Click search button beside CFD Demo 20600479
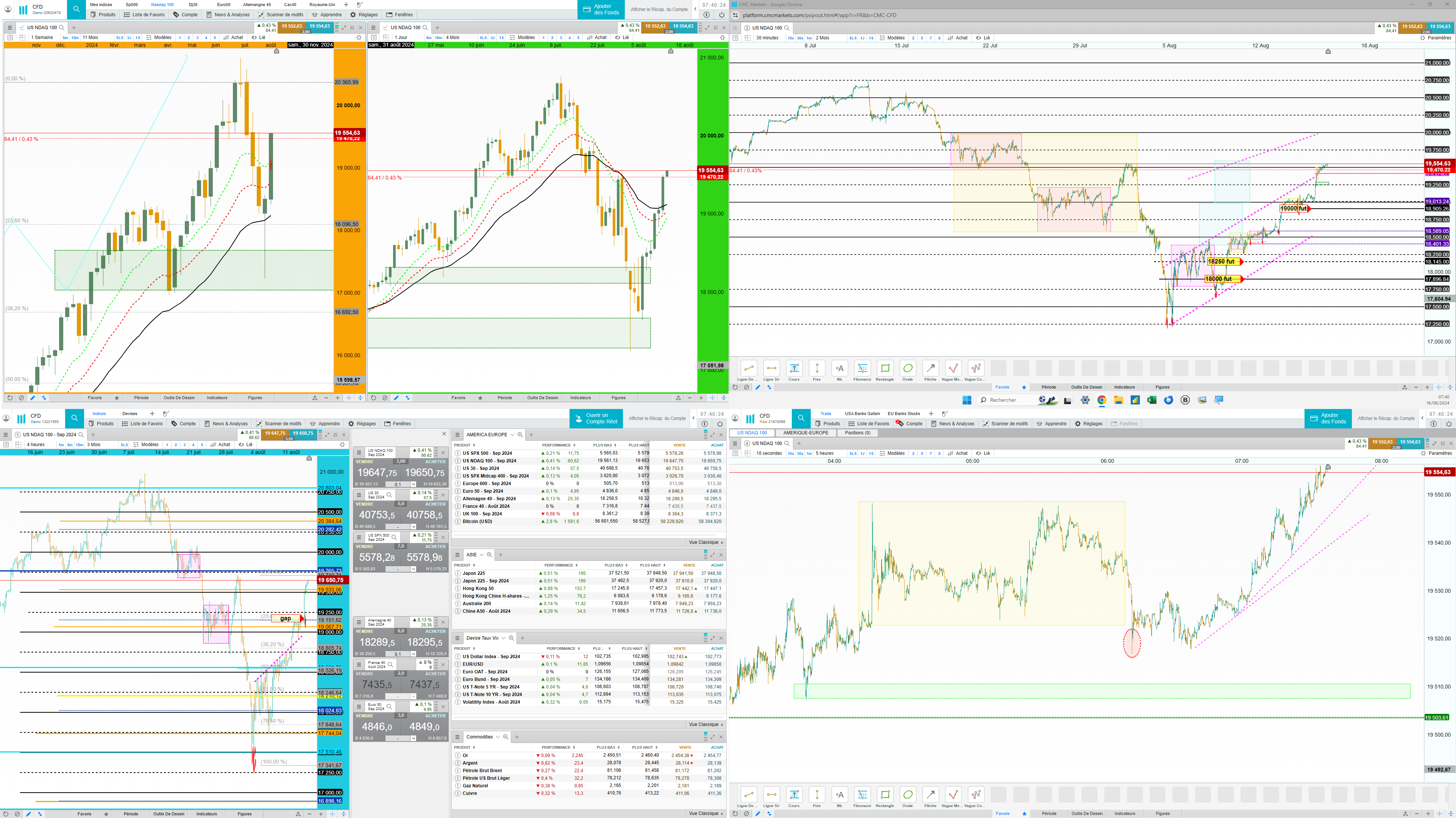 [x=76, y=9]
